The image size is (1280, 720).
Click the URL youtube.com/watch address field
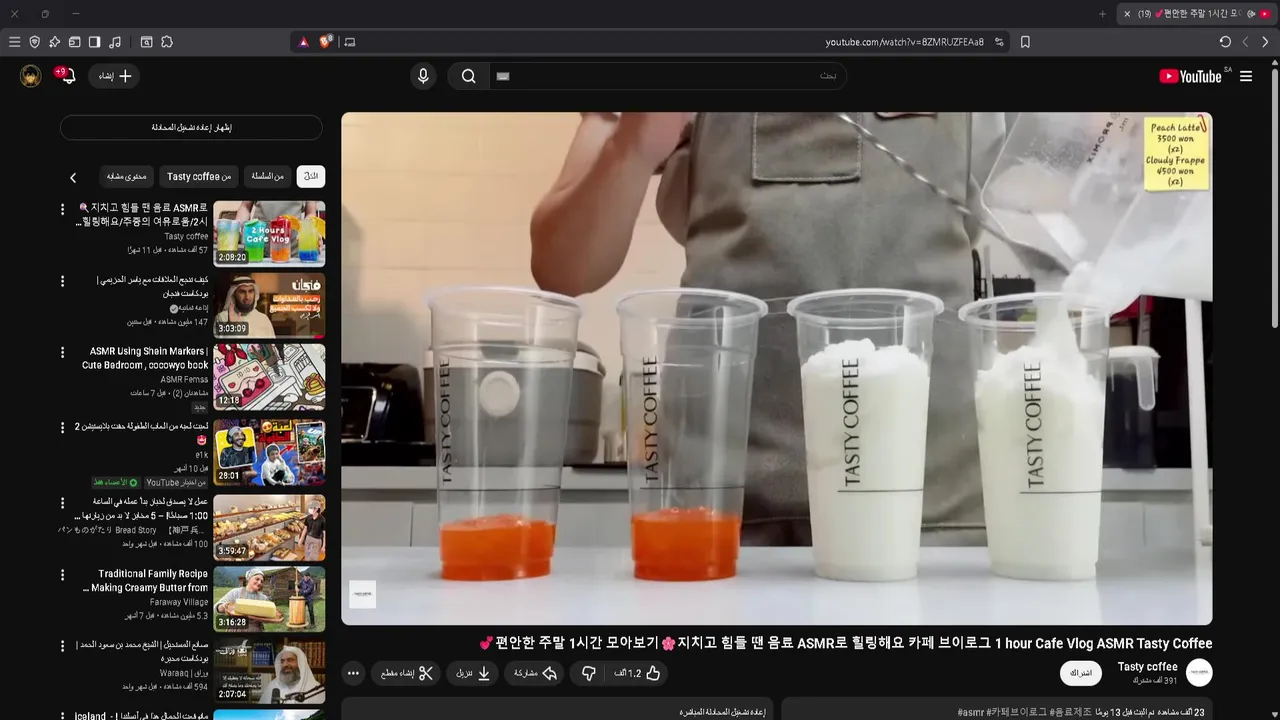904,42
